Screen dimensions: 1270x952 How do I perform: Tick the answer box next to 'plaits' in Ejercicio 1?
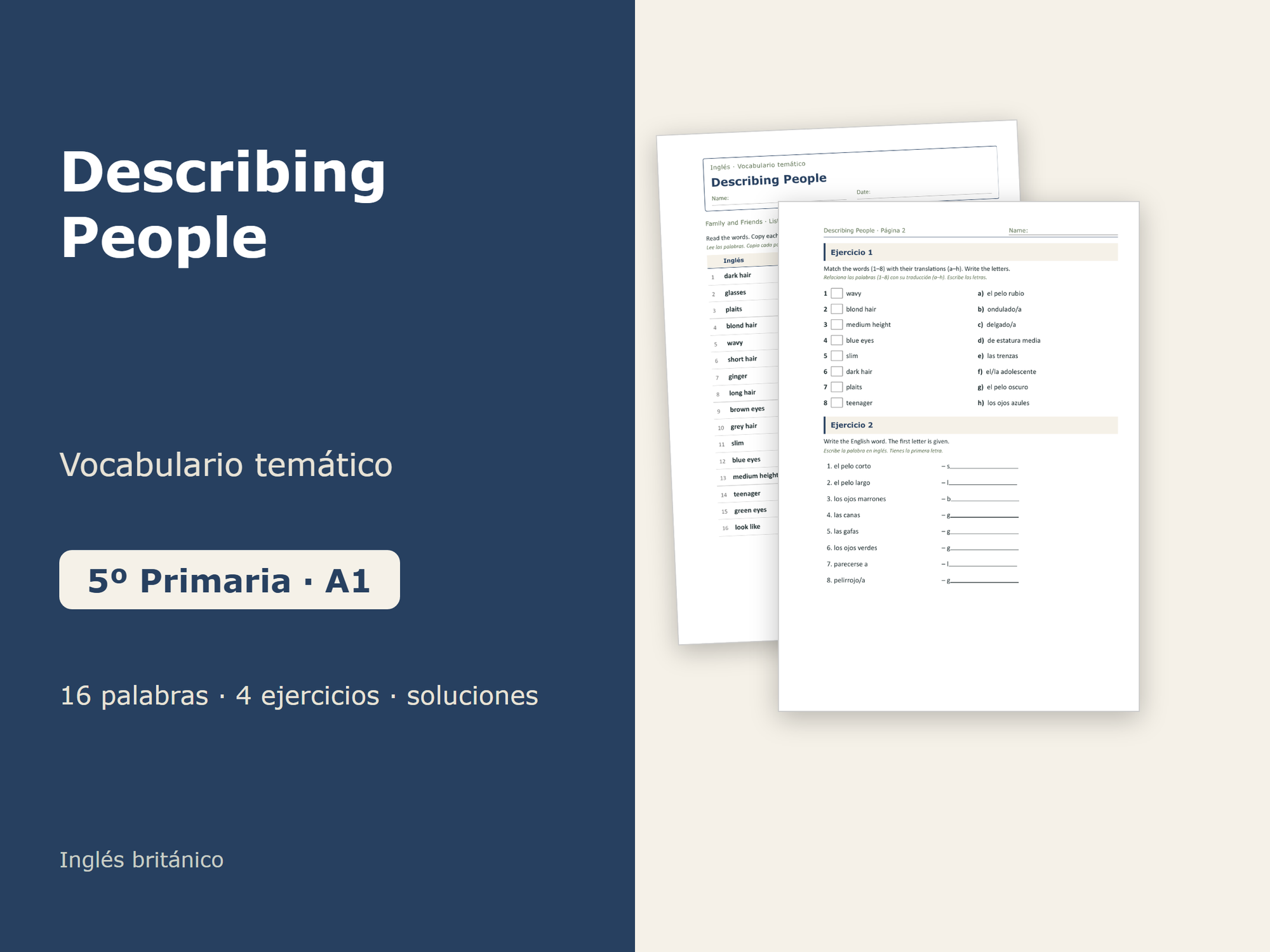(x=837, y=387)
